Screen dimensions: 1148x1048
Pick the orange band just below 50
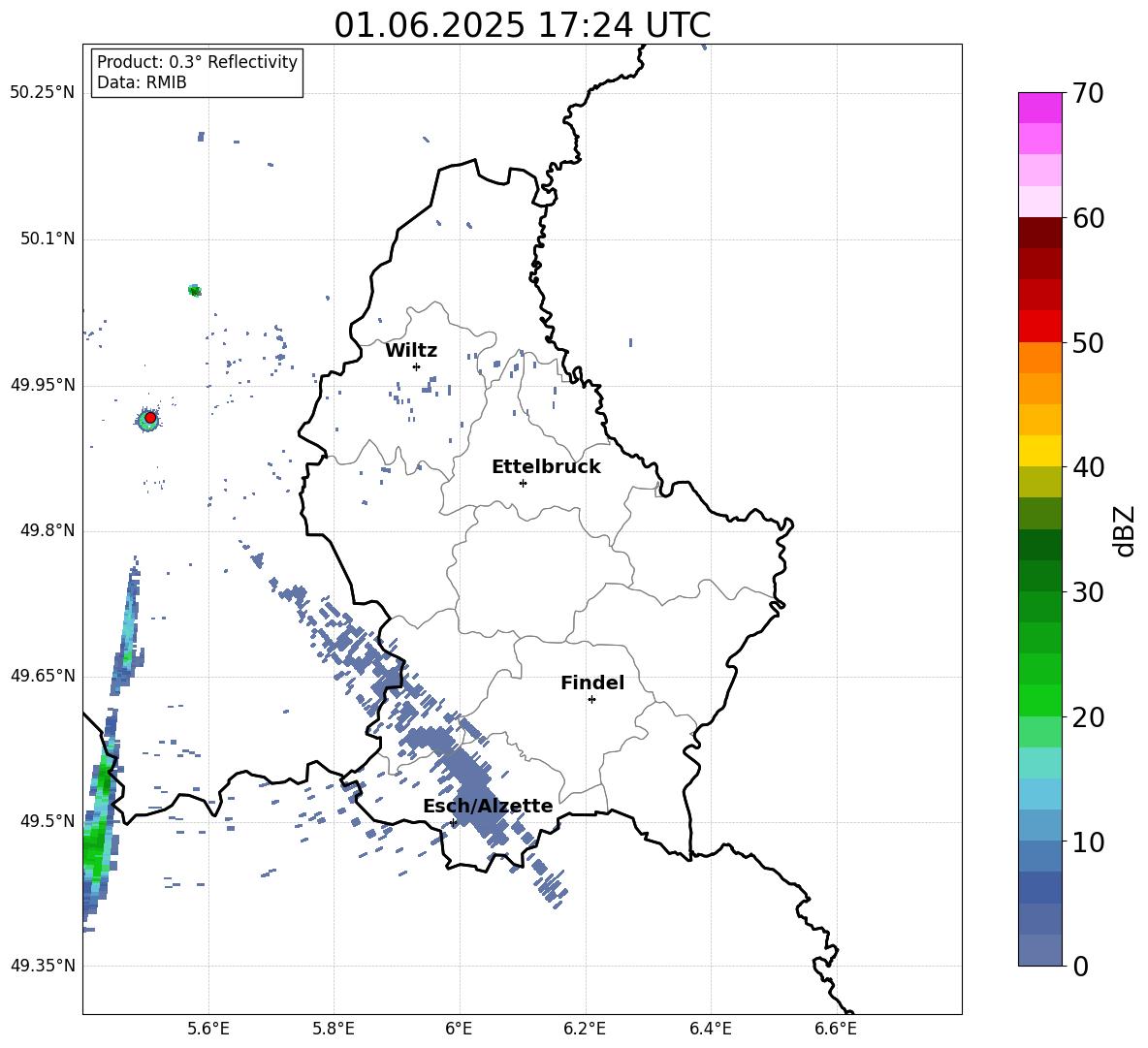click(x=1039, y=358)
